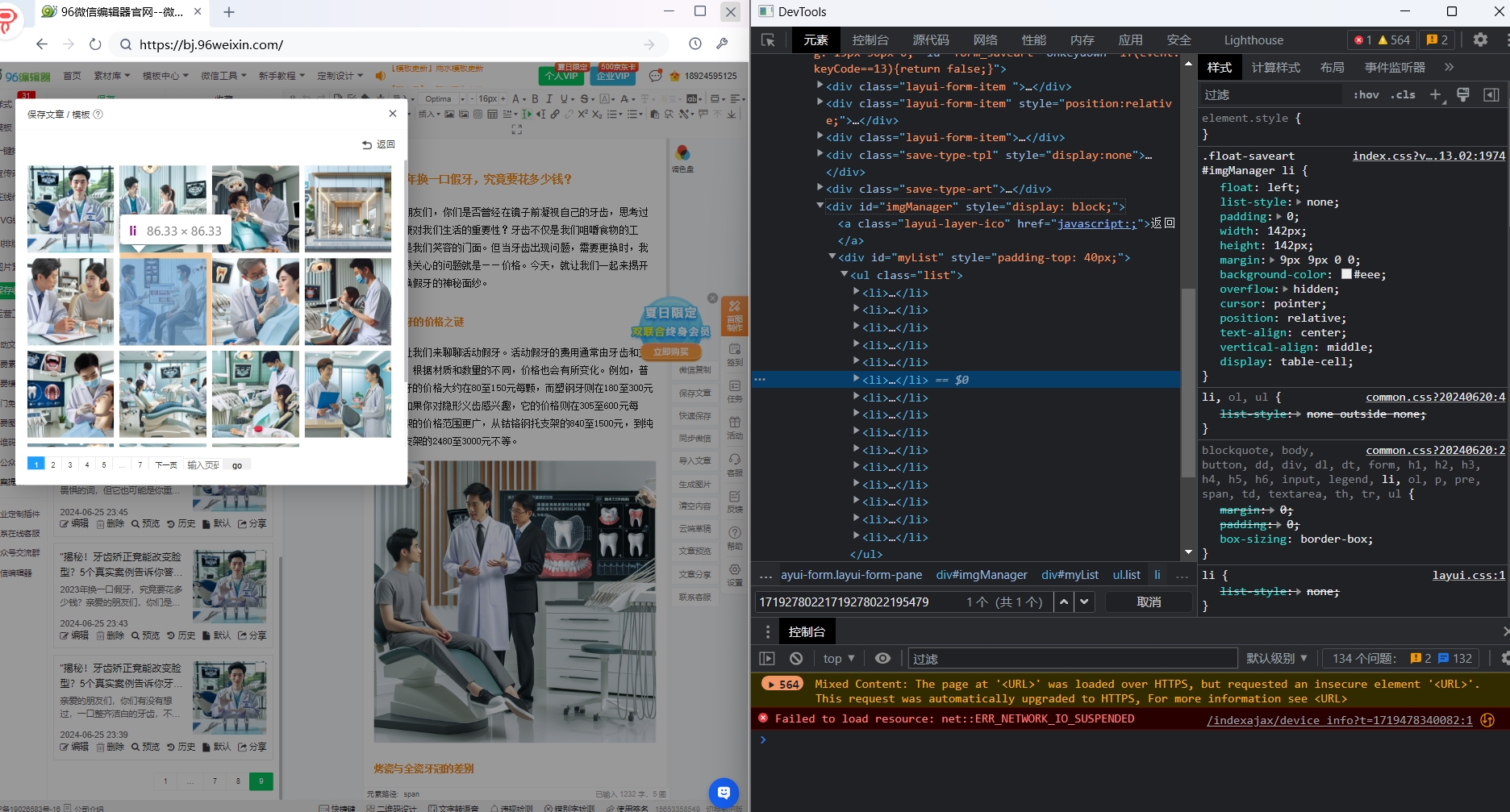Add new style rule with plus icon
This screenshot has width=1510, height=812.
[x=1435, y=95]
